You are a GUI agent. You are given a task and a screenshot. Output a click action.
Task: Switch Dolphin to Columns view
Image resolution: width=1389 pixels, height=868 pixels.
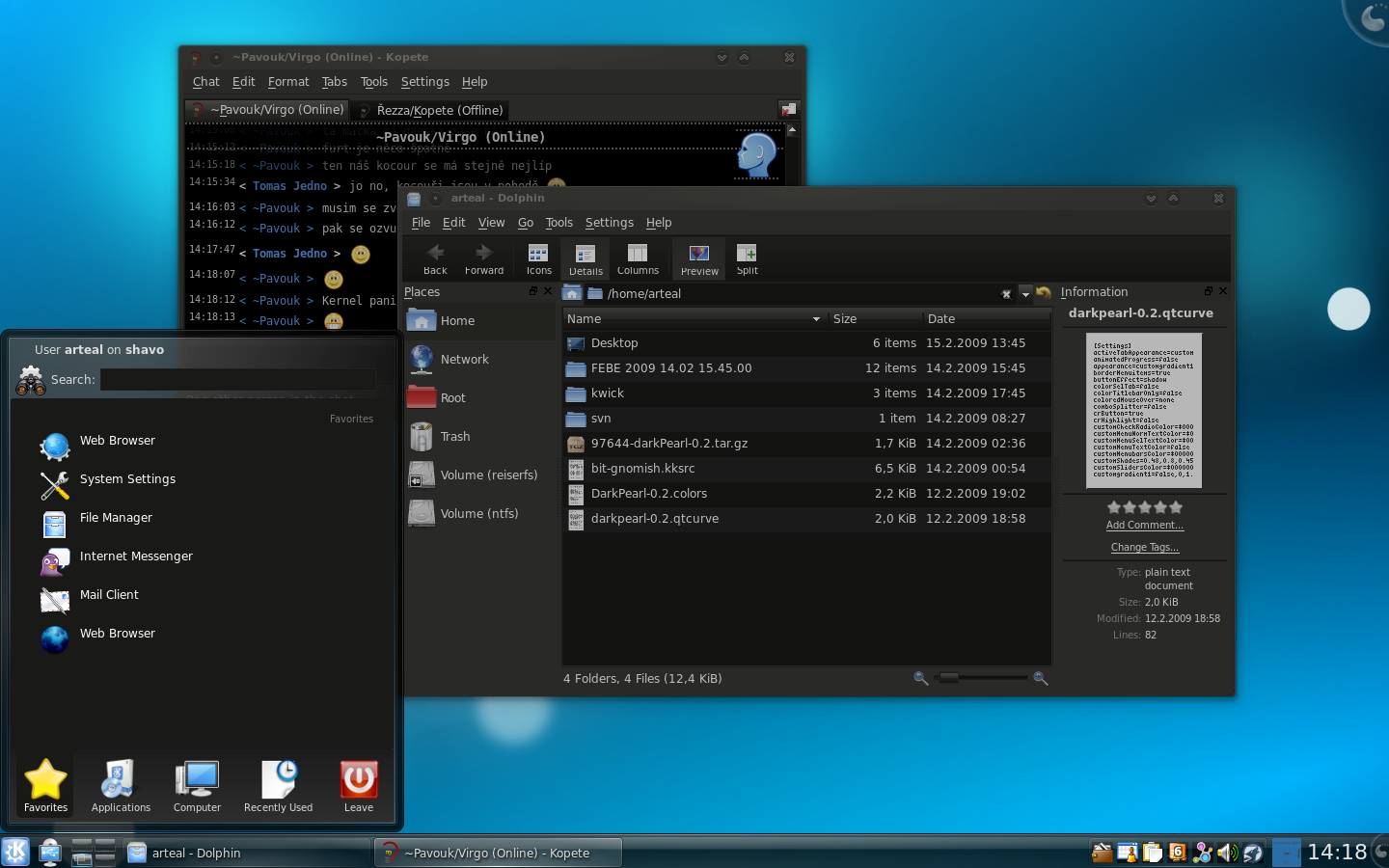click(x=638, y=258)
